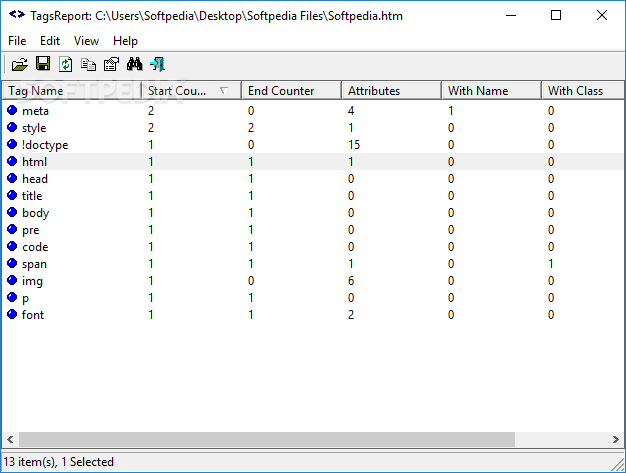Image resolution: width=626 pixels, height=473 pixels.
Task: Select the title tag row
Action: click(313, 196)
